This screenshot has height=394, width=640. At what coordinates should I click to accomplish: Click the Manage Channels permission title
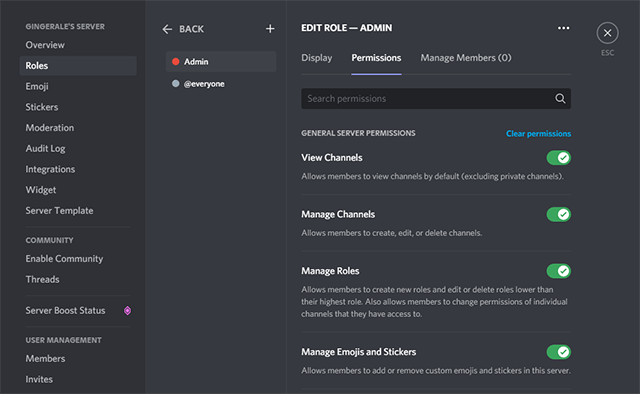(x=338, y=214)
